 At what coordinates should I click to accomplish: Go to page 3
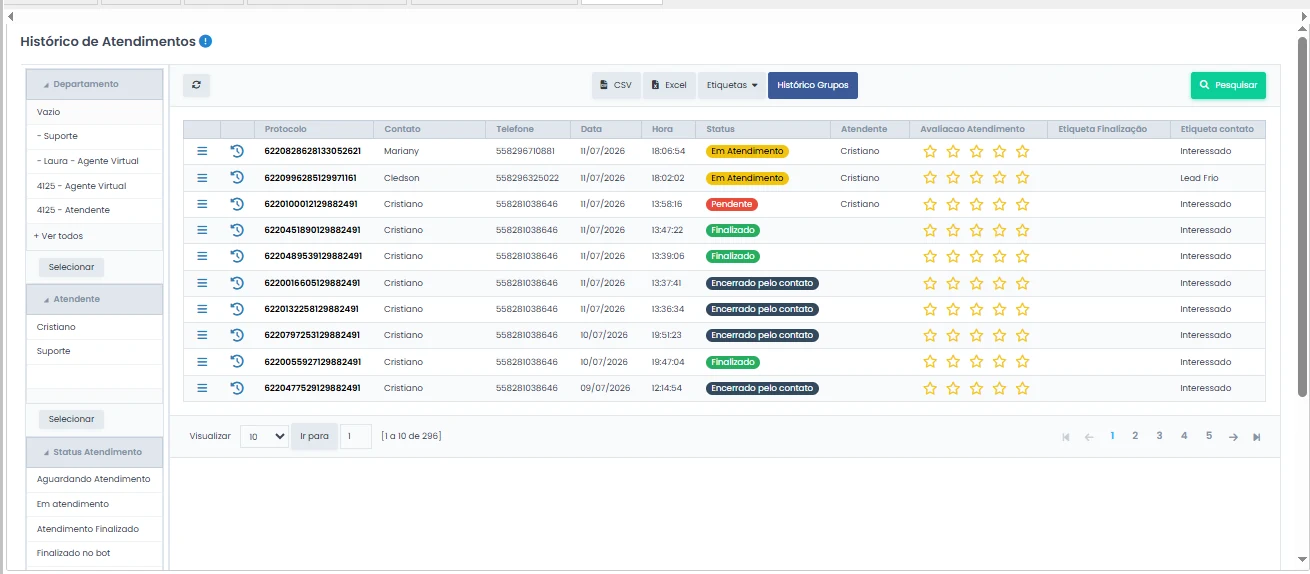coord(1159,436)
